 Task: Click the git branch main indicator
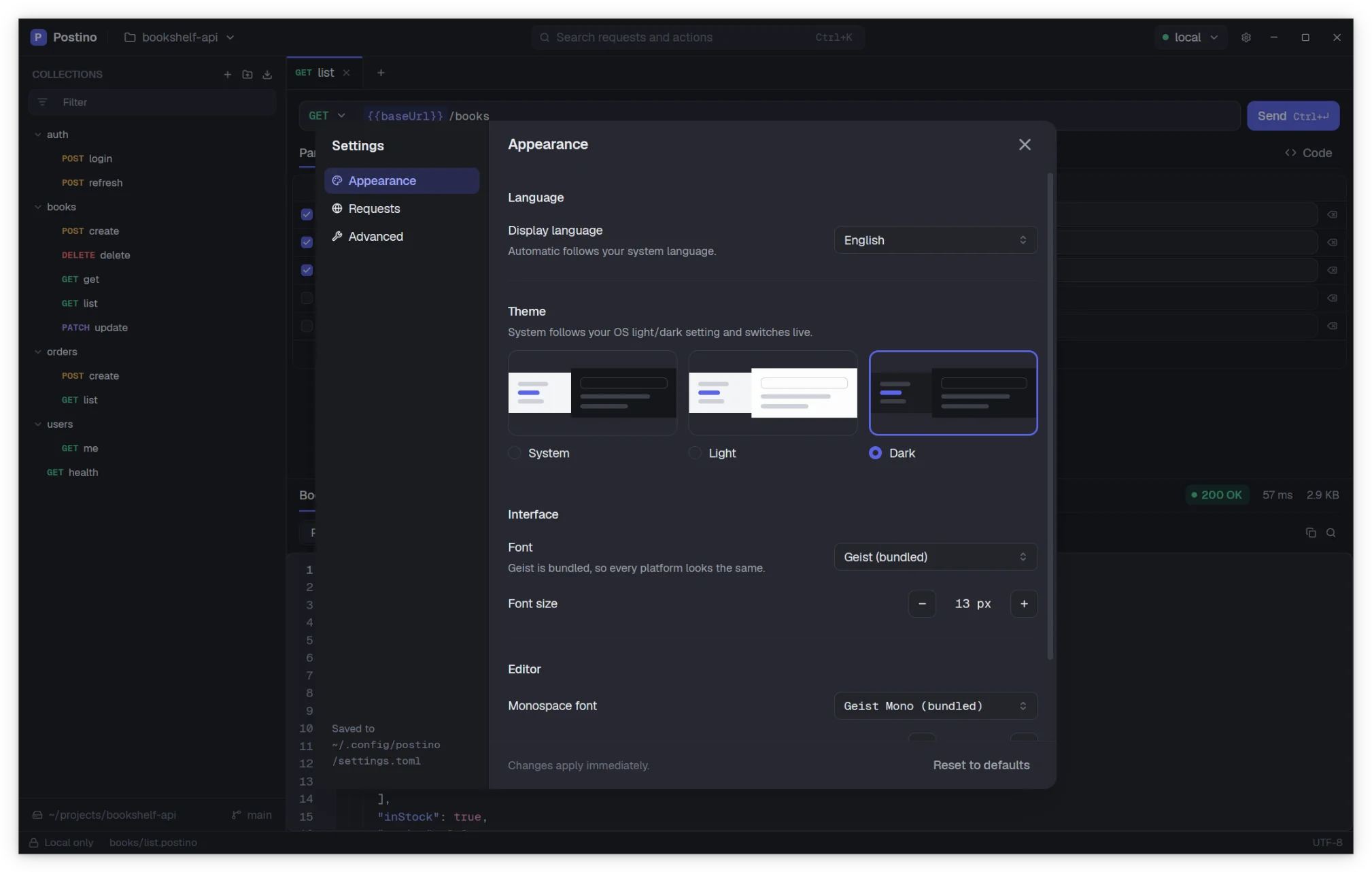pyautogui.click(x=252, y=815)
